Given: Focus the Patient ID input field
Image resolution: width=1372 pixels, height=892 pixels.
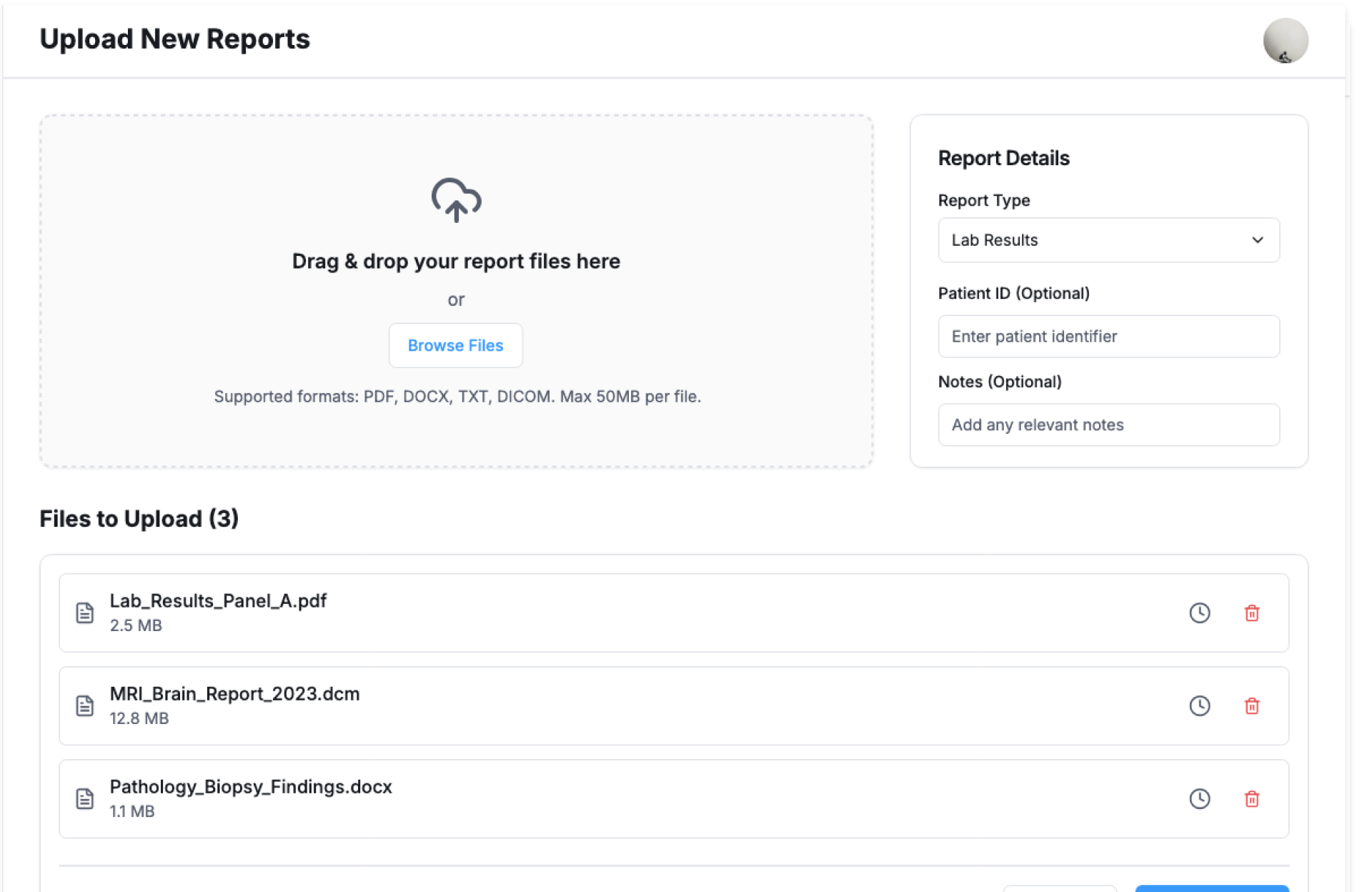Looking at the screenshot, I should pos(1108,337).
